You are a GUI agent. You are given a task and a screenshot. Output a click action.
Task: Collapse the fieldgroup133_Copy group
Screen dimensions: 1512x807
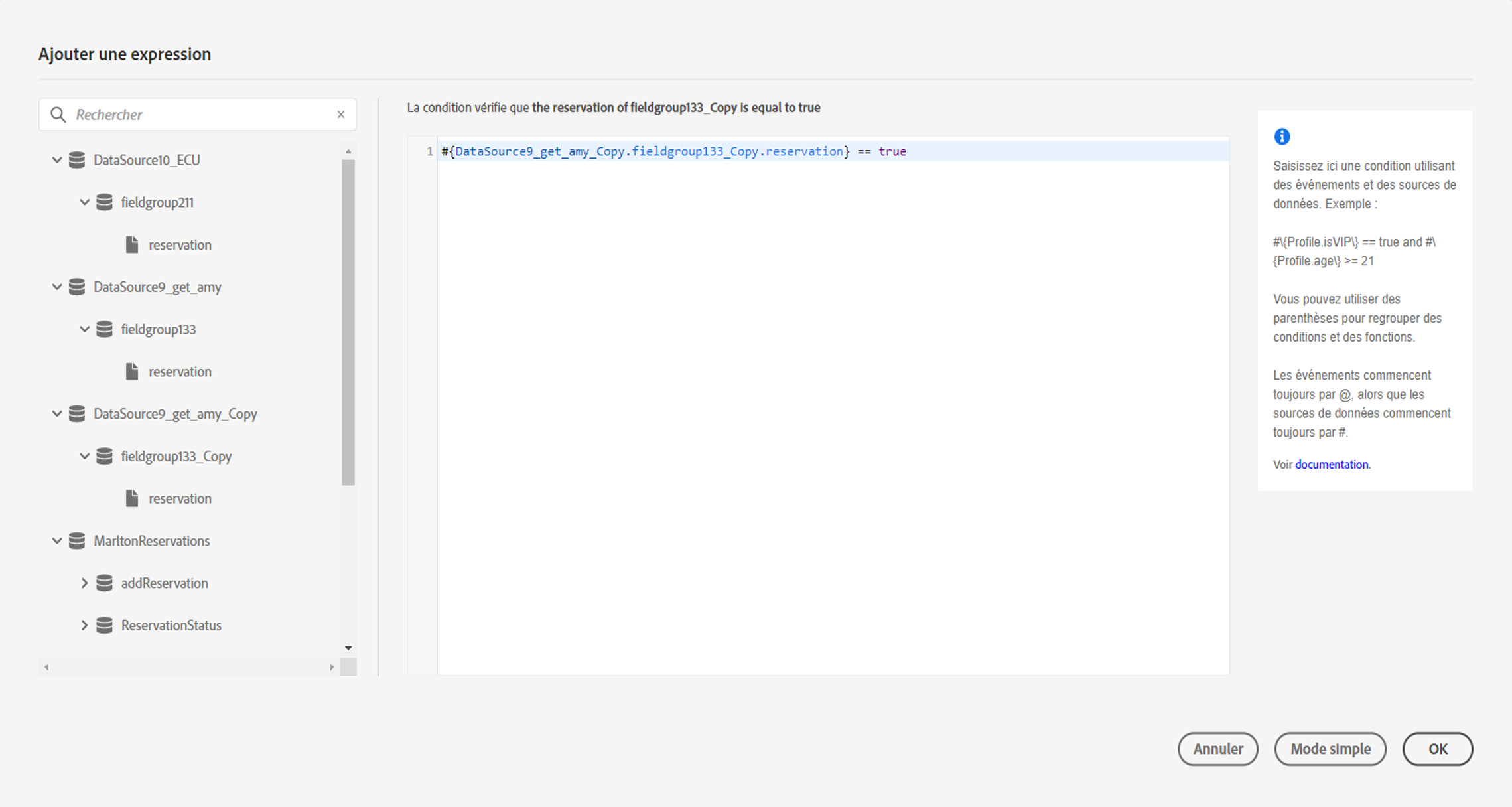[84, 456]
